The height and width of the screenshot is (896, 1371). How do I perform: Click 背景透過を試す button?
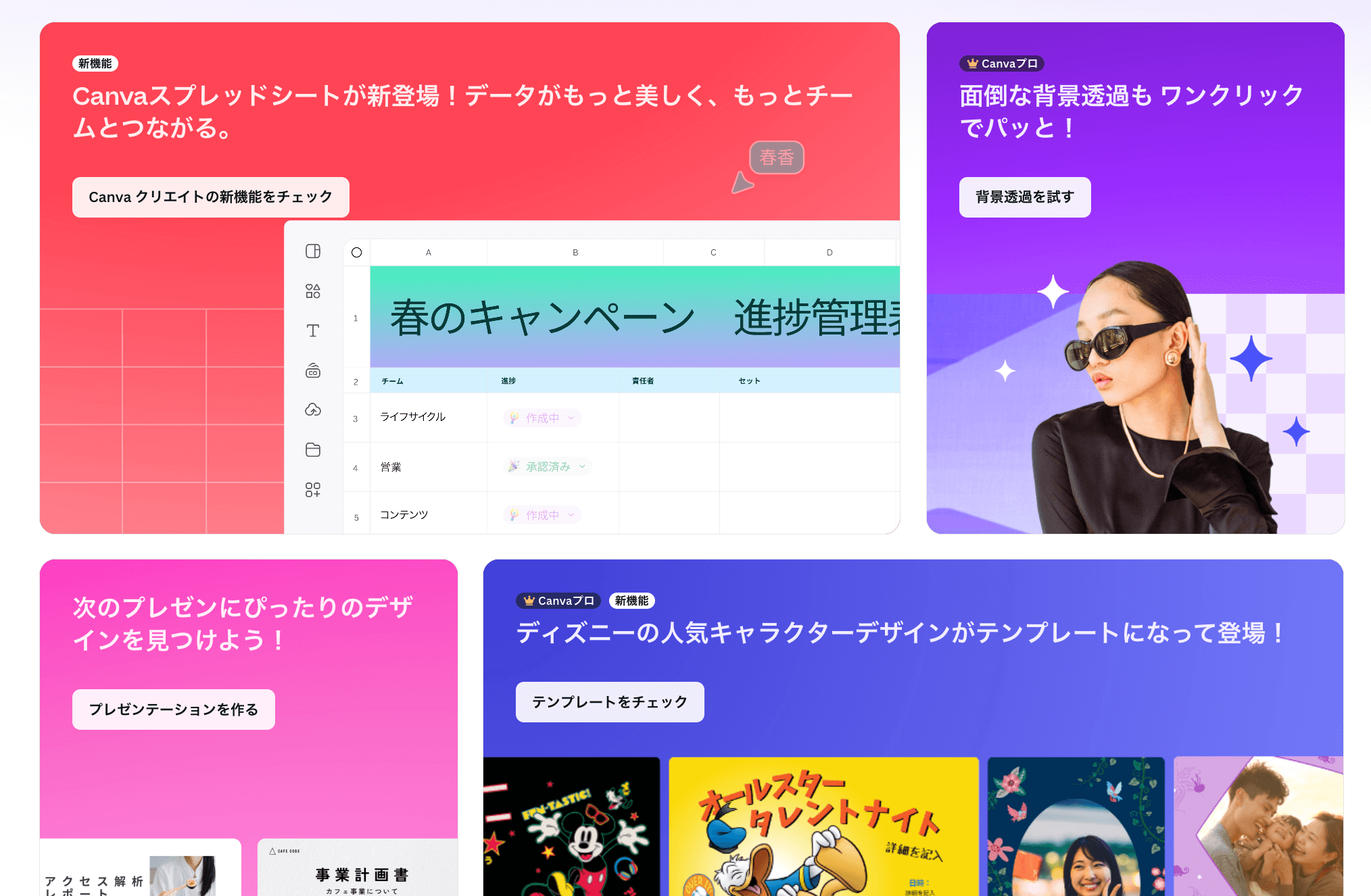pyautogui.click(x=1025, y=197)
